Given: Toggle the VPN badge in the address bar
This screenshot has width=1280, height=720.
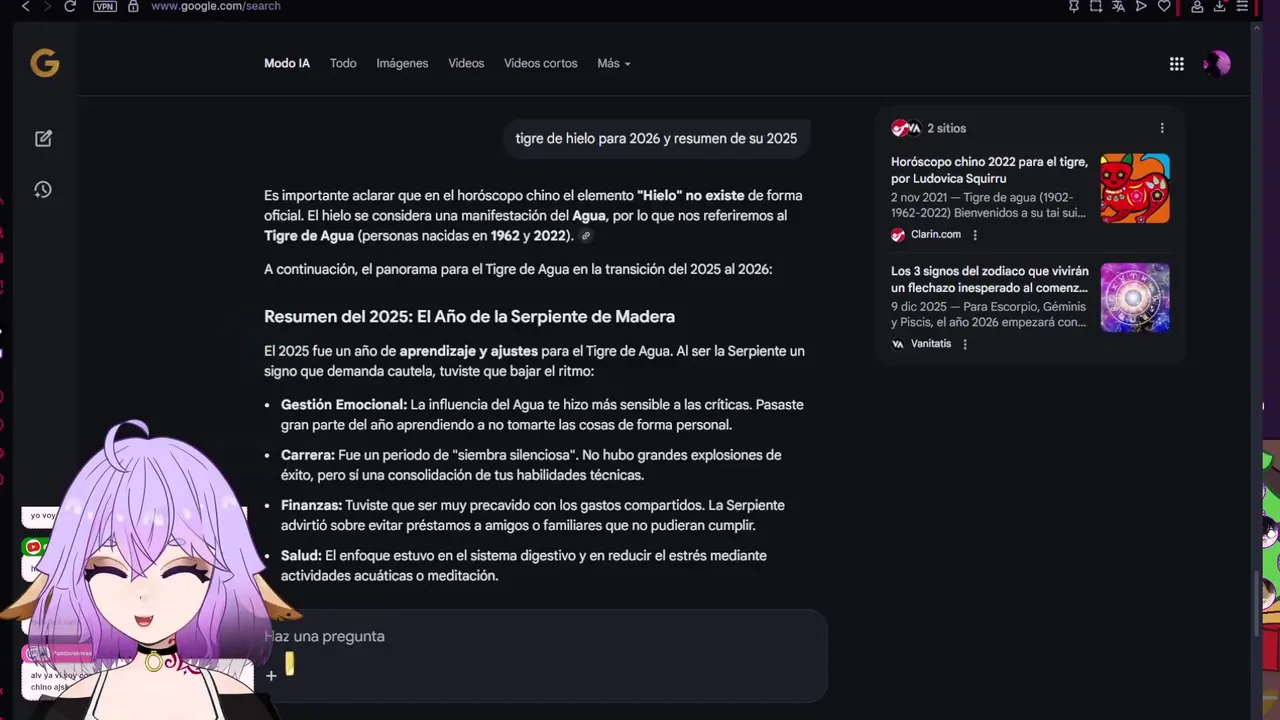Looking at the screenshot, I should [104, 6].
